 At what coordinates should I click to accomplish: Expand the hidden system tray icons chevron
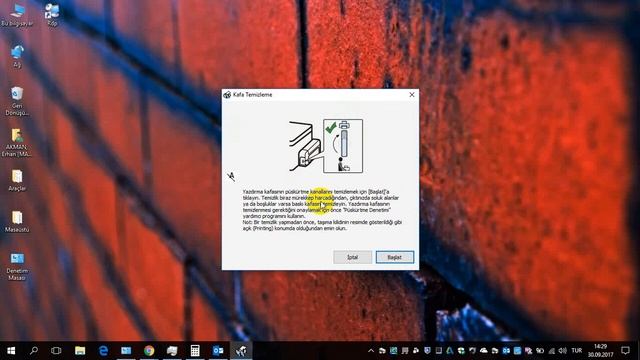[371, 351]
